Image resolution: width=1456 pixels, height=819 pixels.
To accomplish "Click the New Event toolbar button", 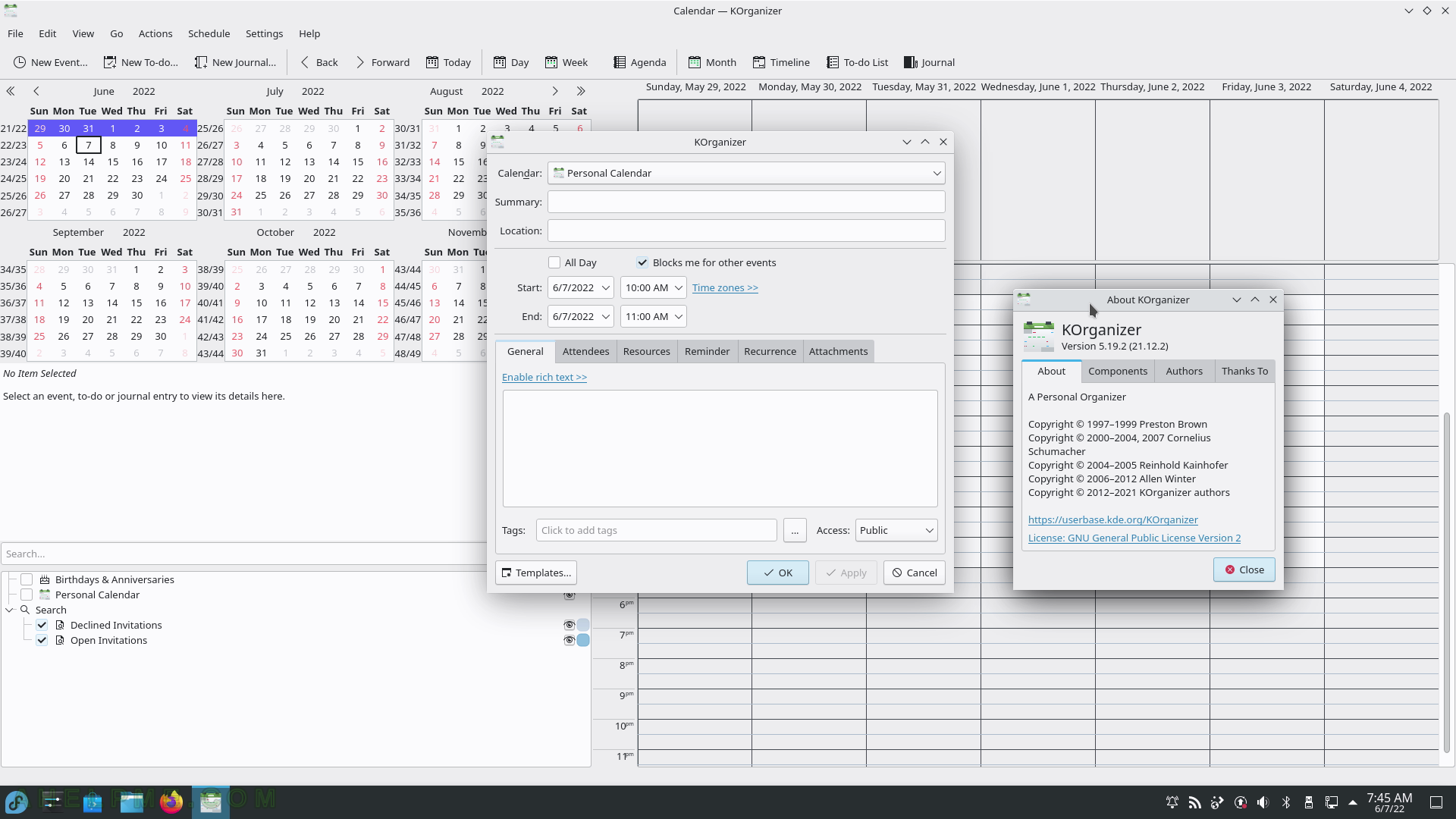I will [50, 62].
